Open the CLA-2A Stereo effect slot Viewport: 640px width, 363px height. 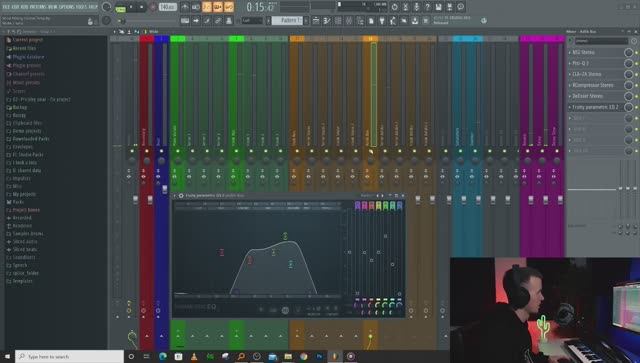[x=596, y=74]
